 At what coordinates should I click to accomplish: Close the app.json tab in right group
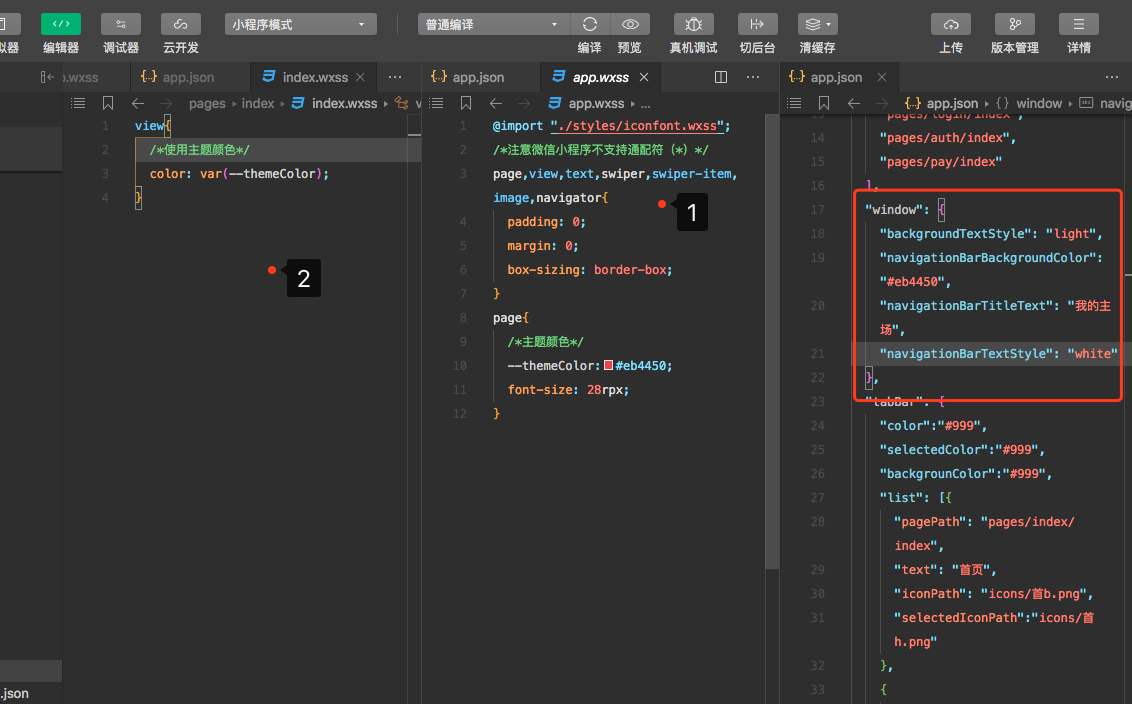(881, 77)
